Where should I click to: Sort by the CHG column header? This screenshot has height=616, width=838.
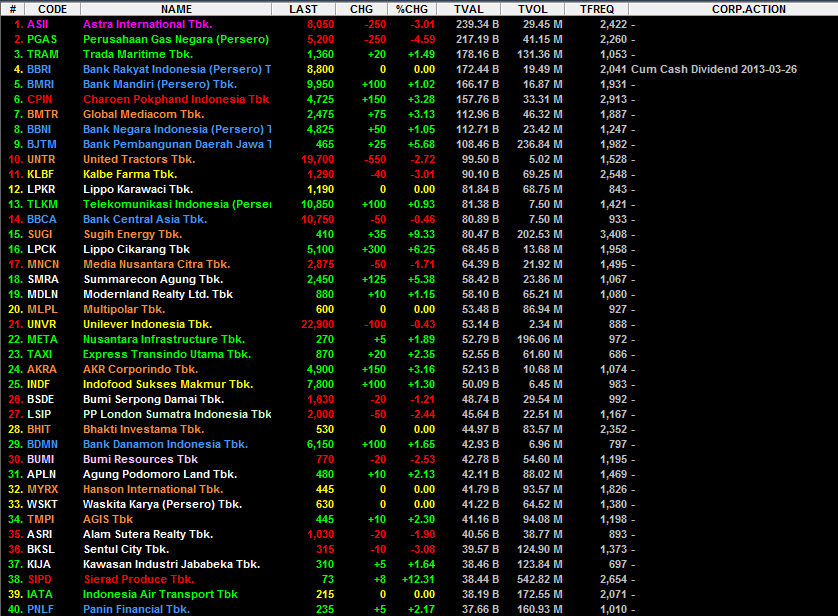click(361, 9)
